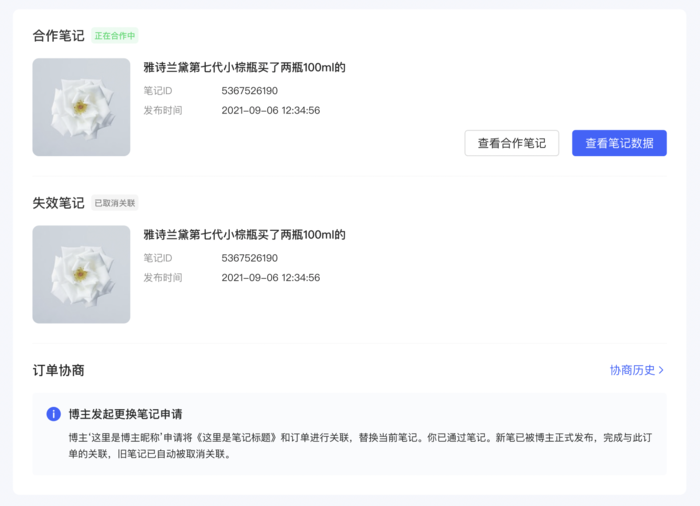Click the note ID number under 合作笔记
The width and height of the screenshot is (700, 506).
[x=249, y=91]
